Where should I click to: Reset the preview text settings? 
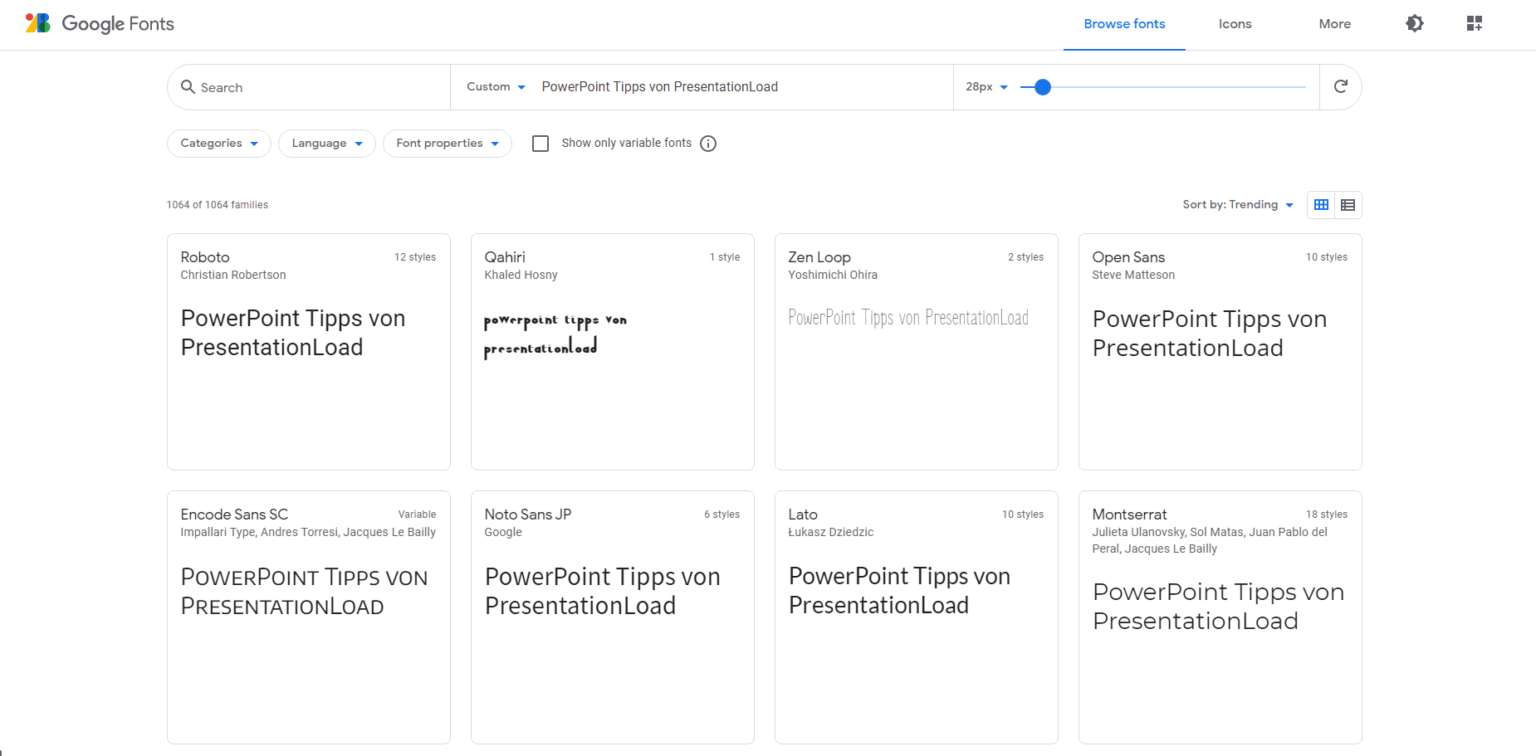1340,87
